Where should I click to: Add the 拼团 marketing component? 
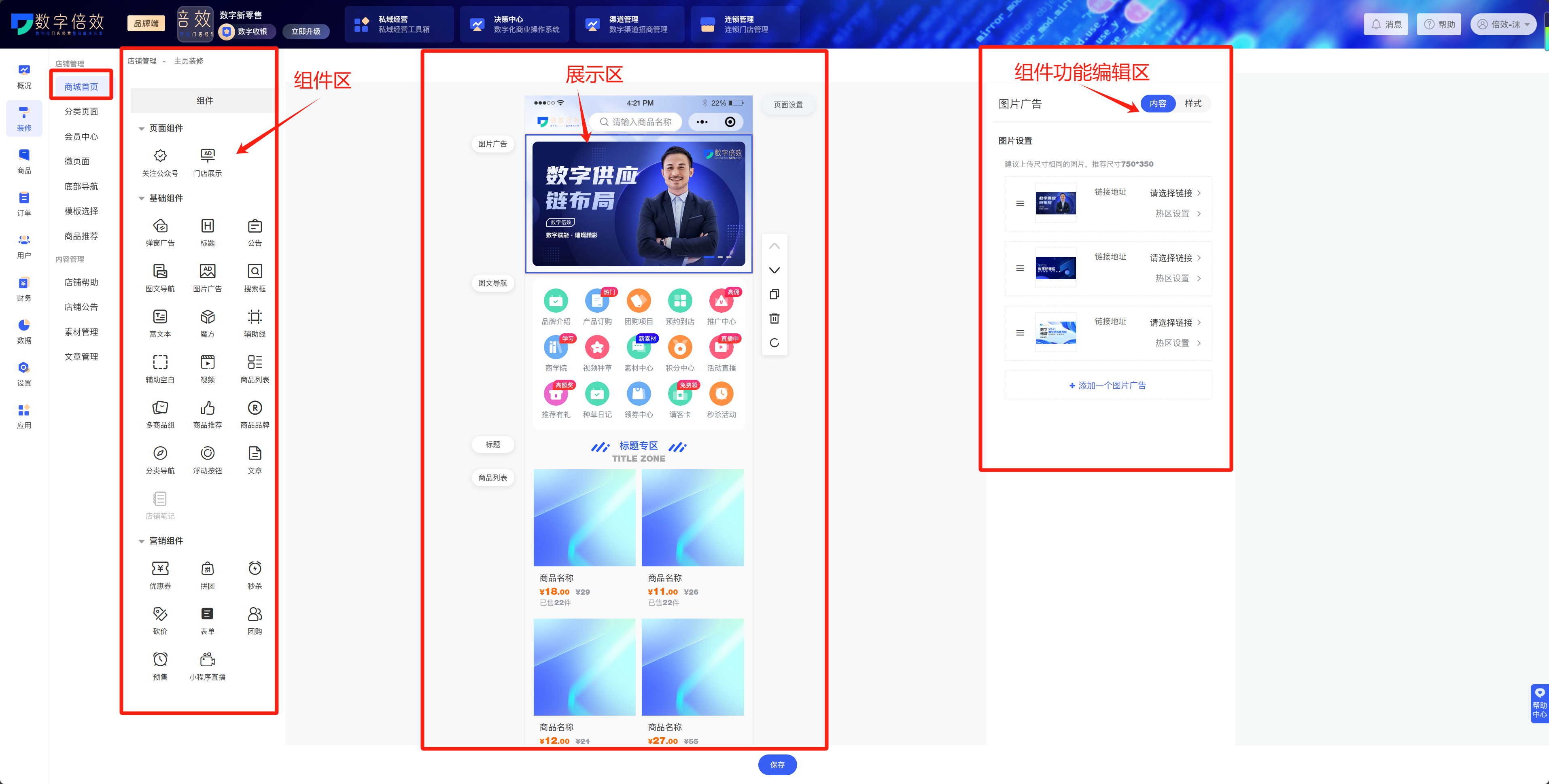tap(208, 575)
